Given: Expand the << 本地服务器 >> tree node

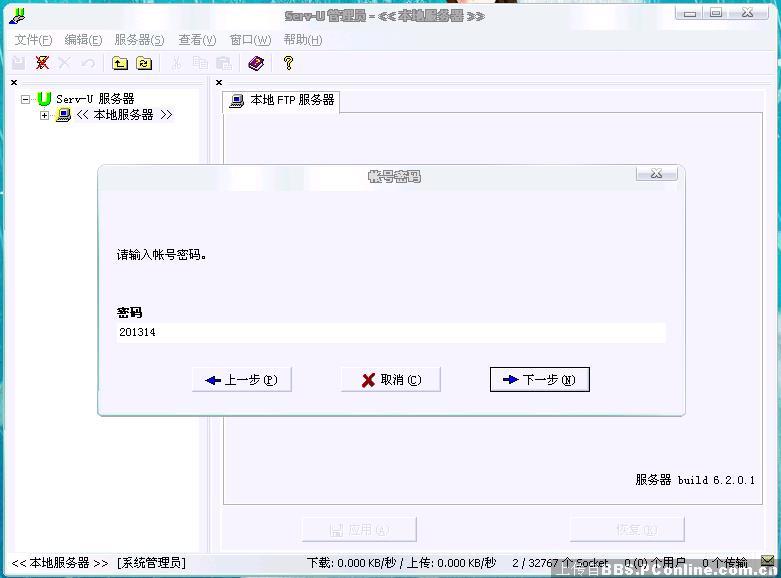Looking at the screenshot, I should (x=45, y=115).
